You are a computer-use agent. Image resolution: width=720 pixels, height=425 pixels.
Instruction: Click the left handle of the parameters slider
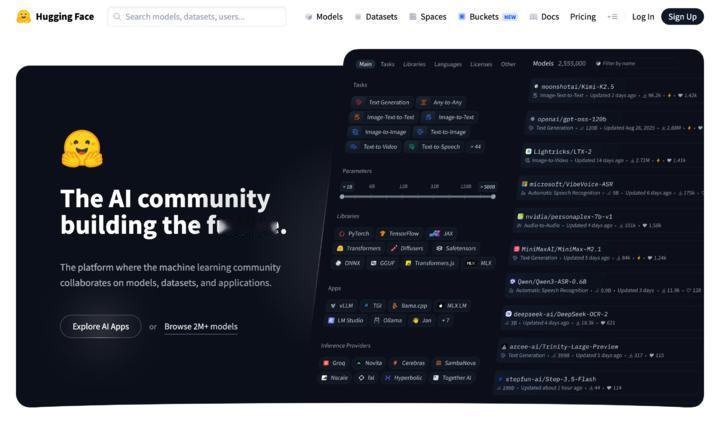click(342, 196)
